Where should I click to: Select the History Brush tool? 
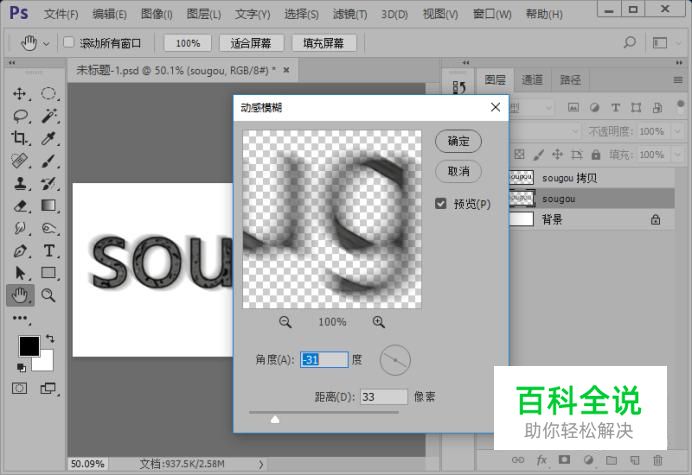point(49,183)
